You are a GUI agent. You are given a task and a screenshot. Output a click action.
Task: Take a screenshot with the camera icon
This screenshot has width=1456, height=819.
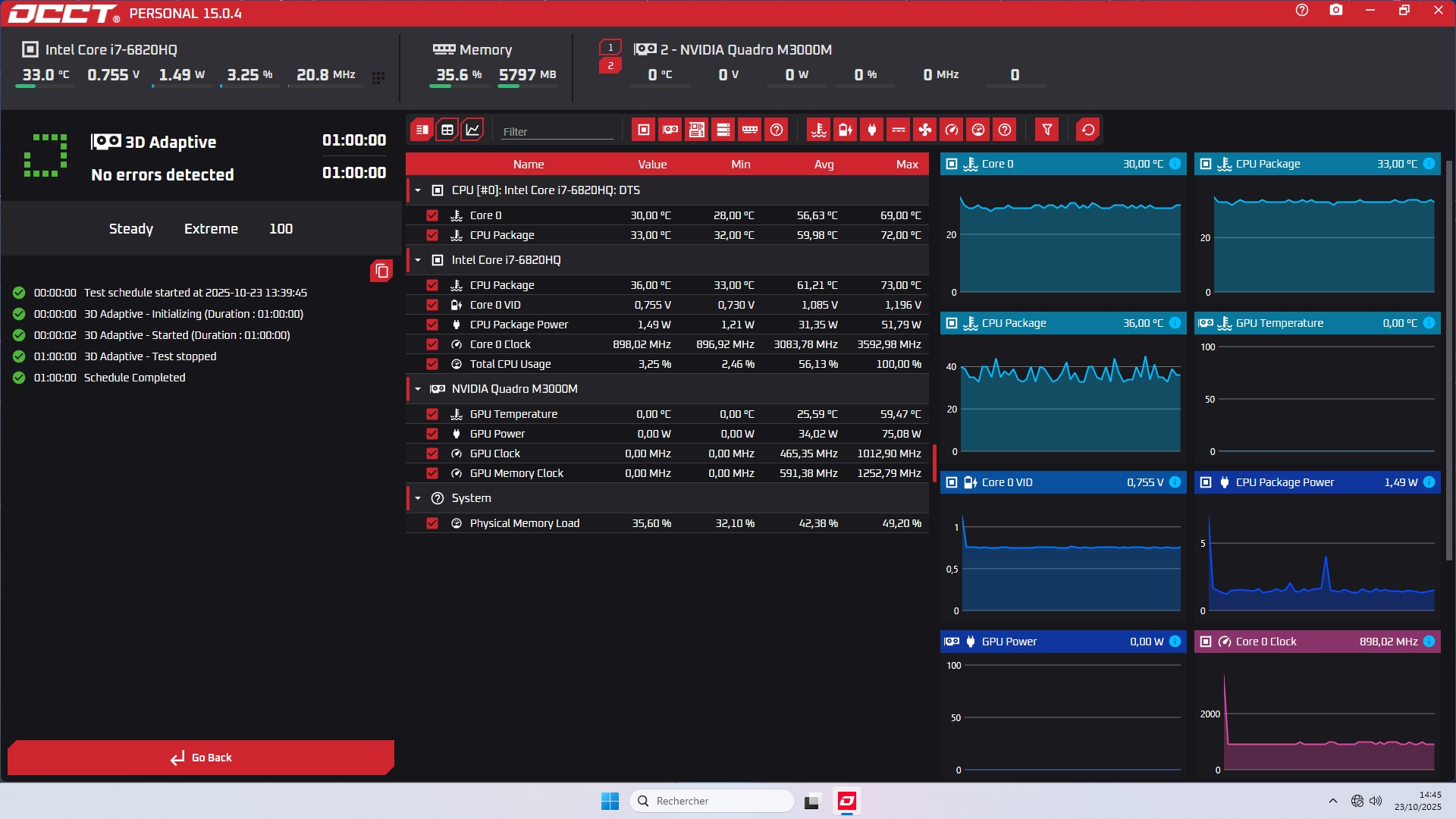click(1336, 11)
